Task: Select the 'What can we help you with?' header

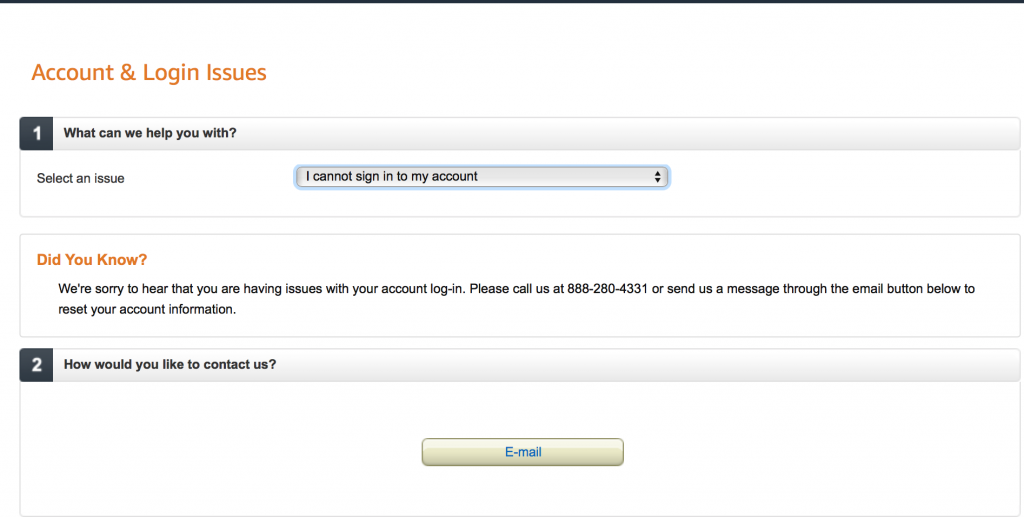Action: 150,133
